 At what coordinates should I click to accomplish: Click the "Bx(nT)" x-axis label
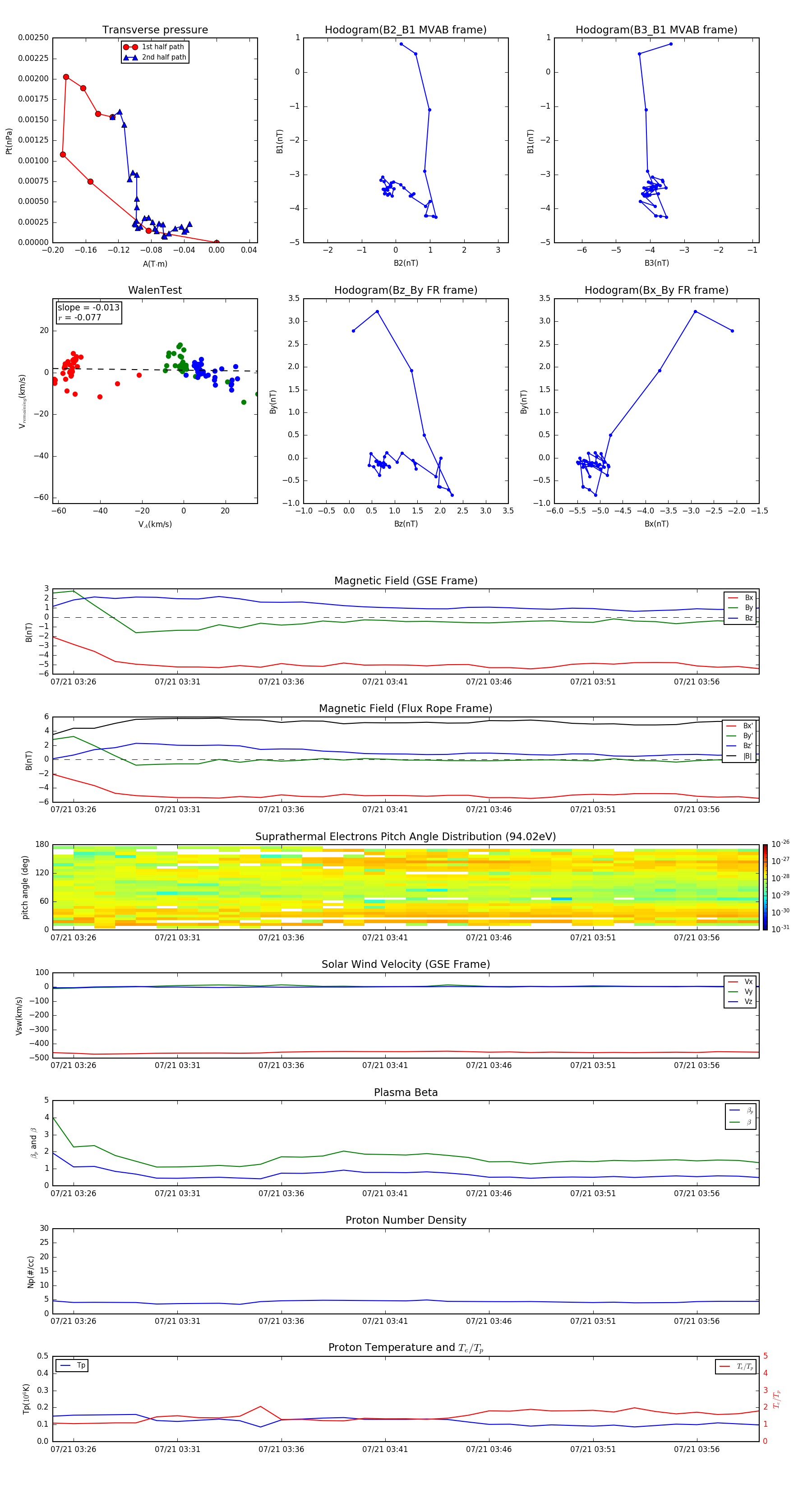click(656, 524)
